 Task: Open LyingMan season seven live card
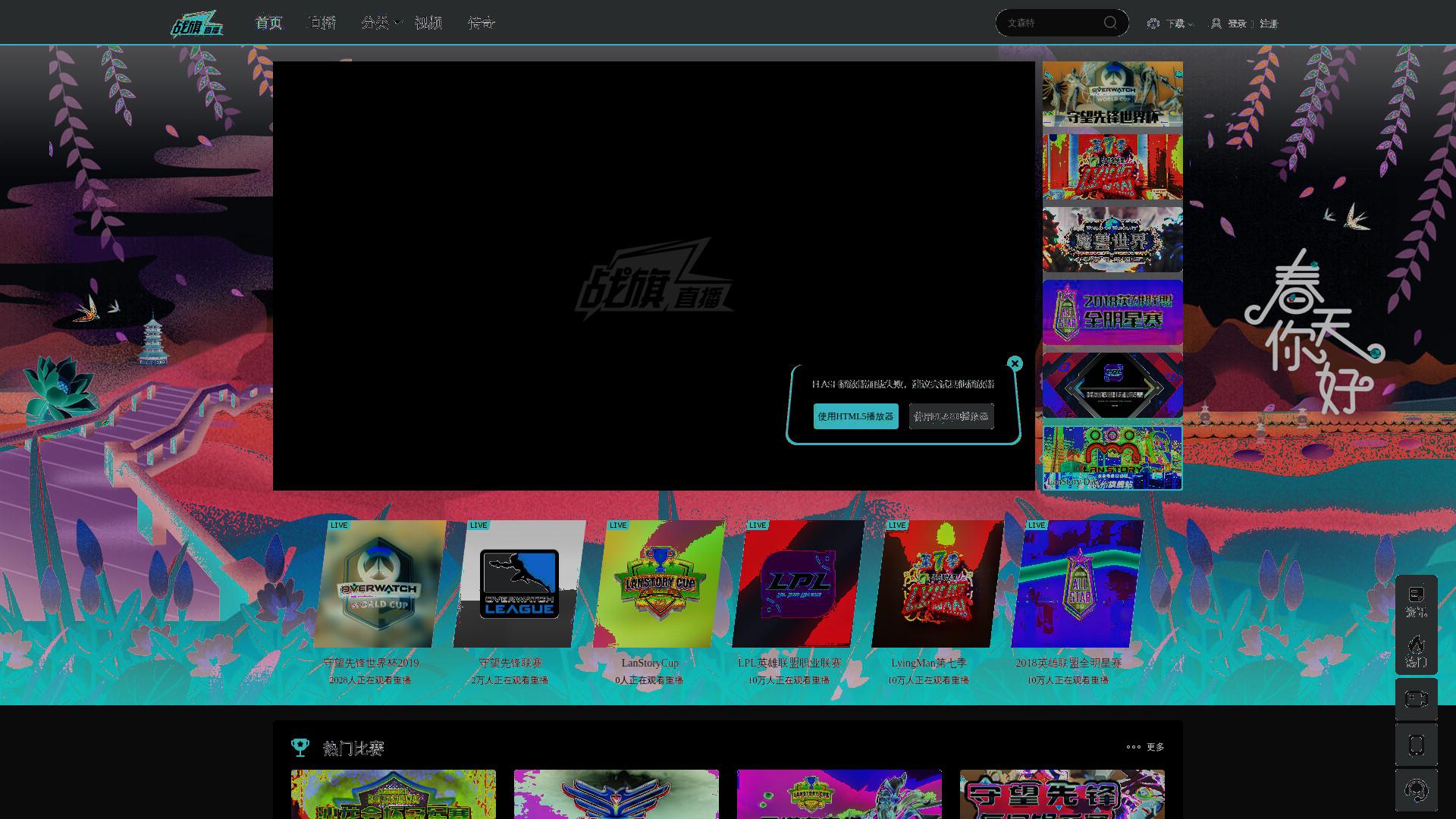937,583
